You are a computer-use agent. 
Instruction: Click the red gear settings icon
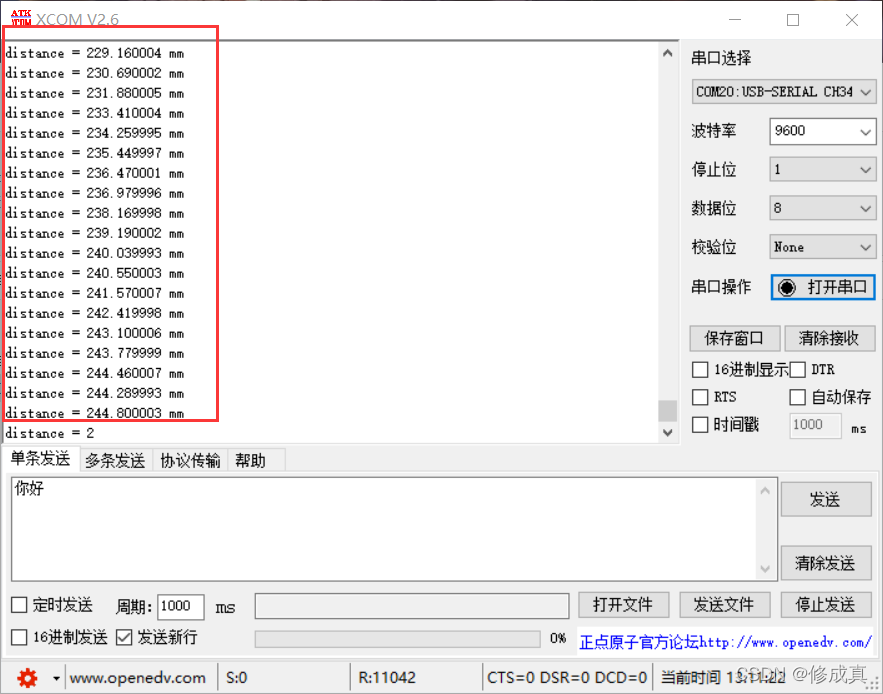pyautogui.click(x=27, y=678)
